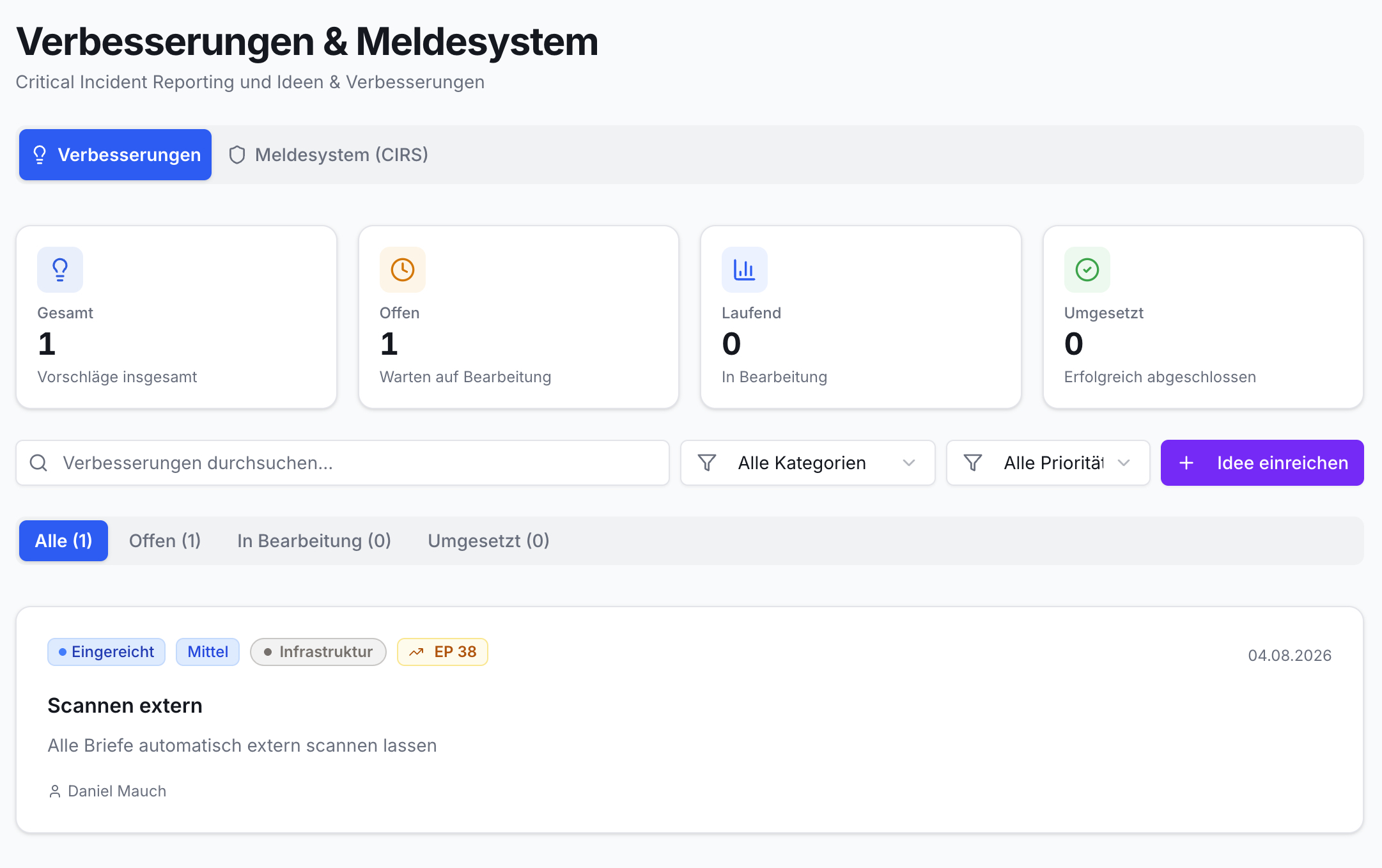
Task: Select the Offen (1) filter tab
Action: tap(165, 541)
